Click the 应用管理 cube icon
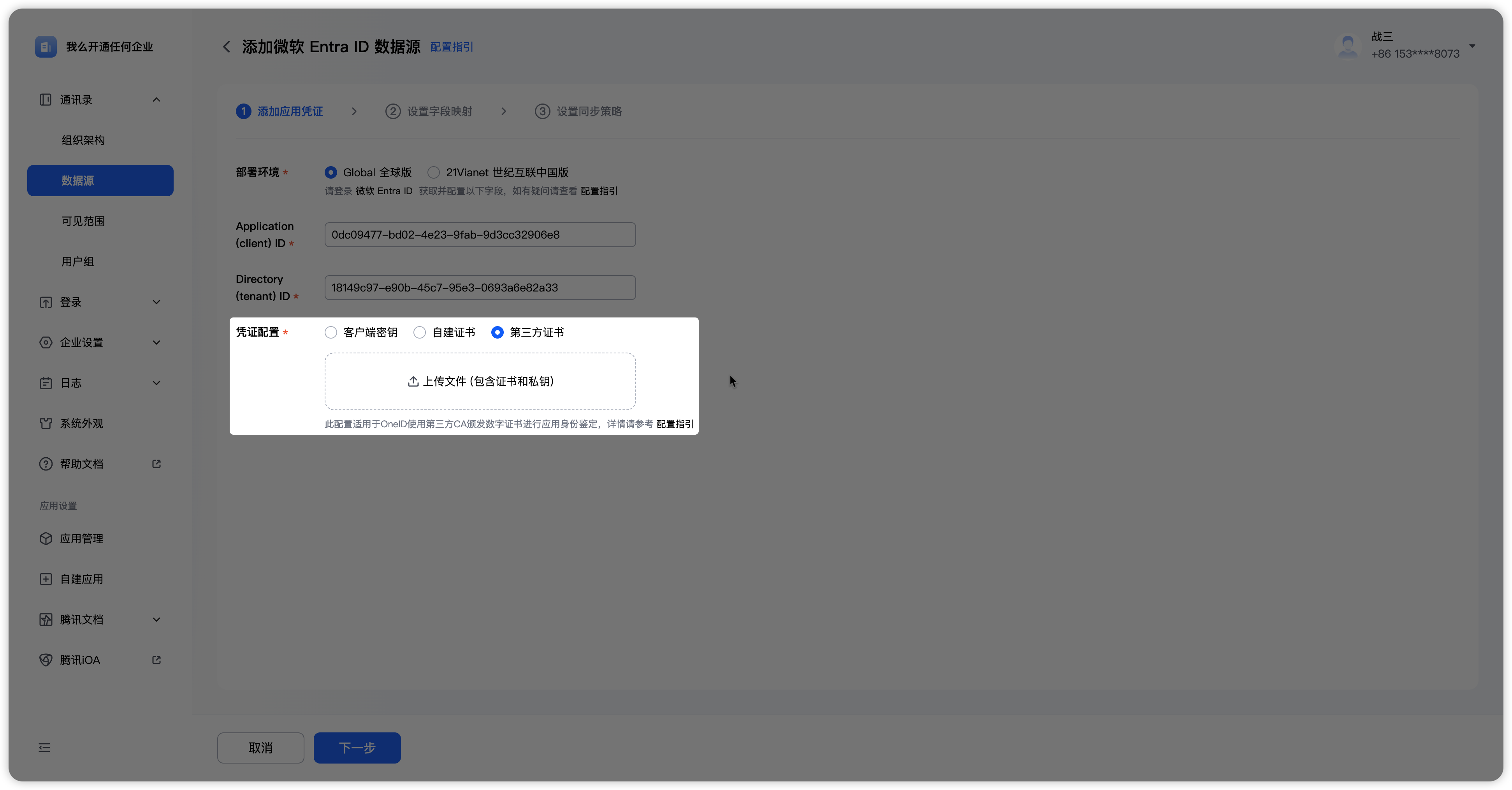Screen dimensions: 1512x790 [46, 538]
